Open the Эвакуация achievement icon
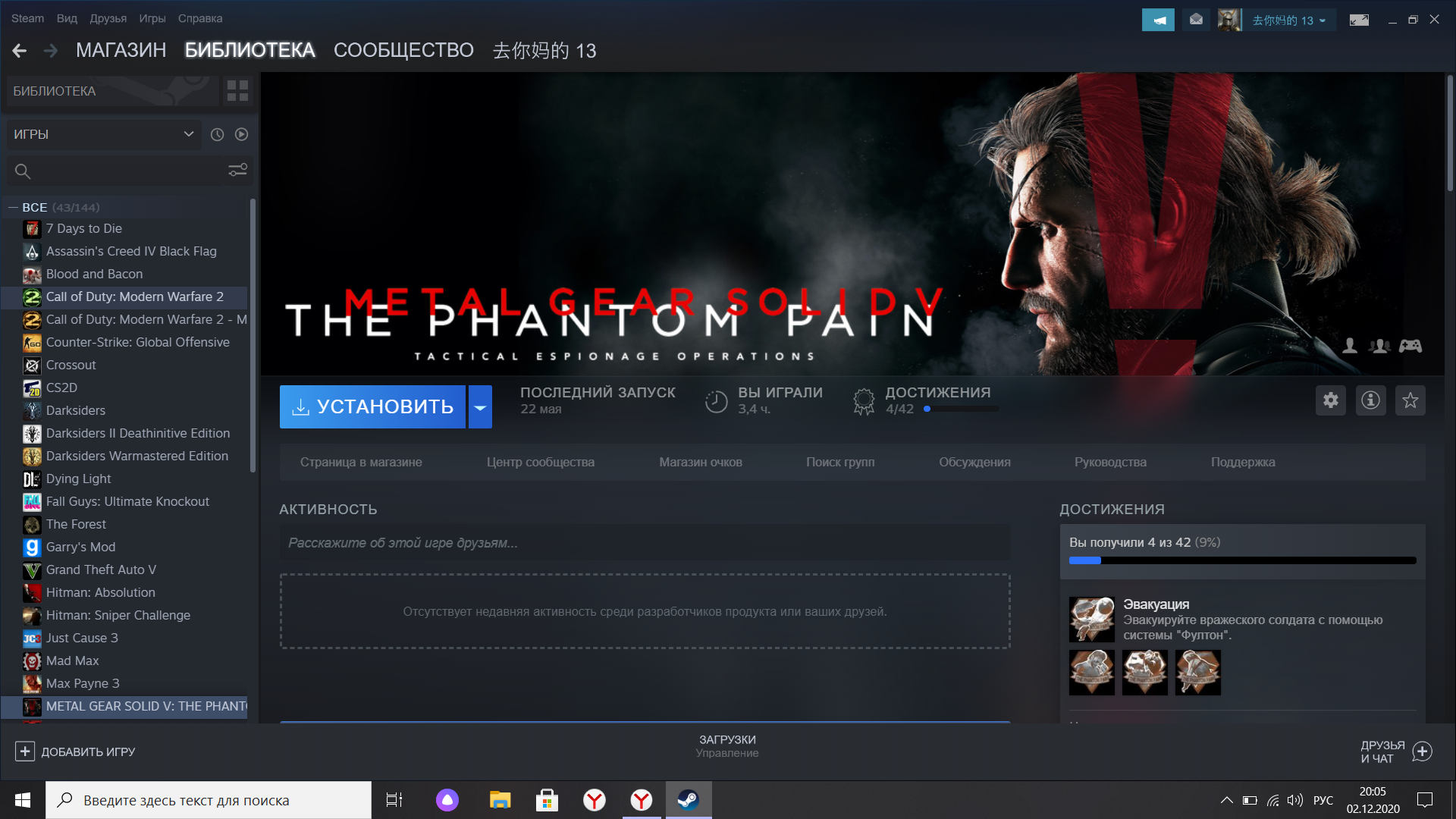1456x819 pixels. (1091, 620)
